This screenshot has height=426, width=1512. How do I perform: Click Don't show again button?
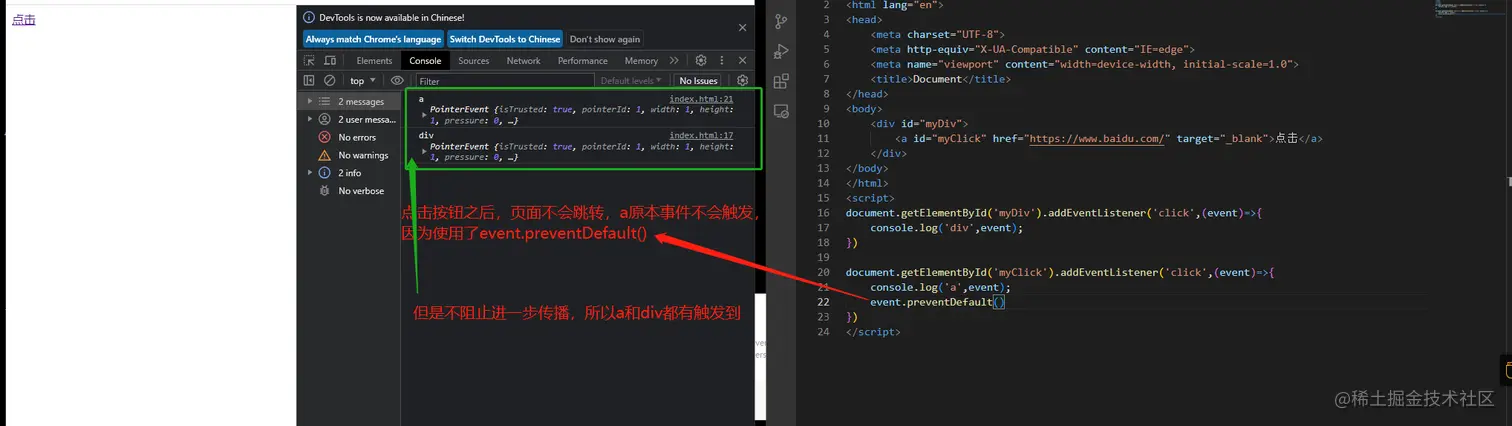605,39
